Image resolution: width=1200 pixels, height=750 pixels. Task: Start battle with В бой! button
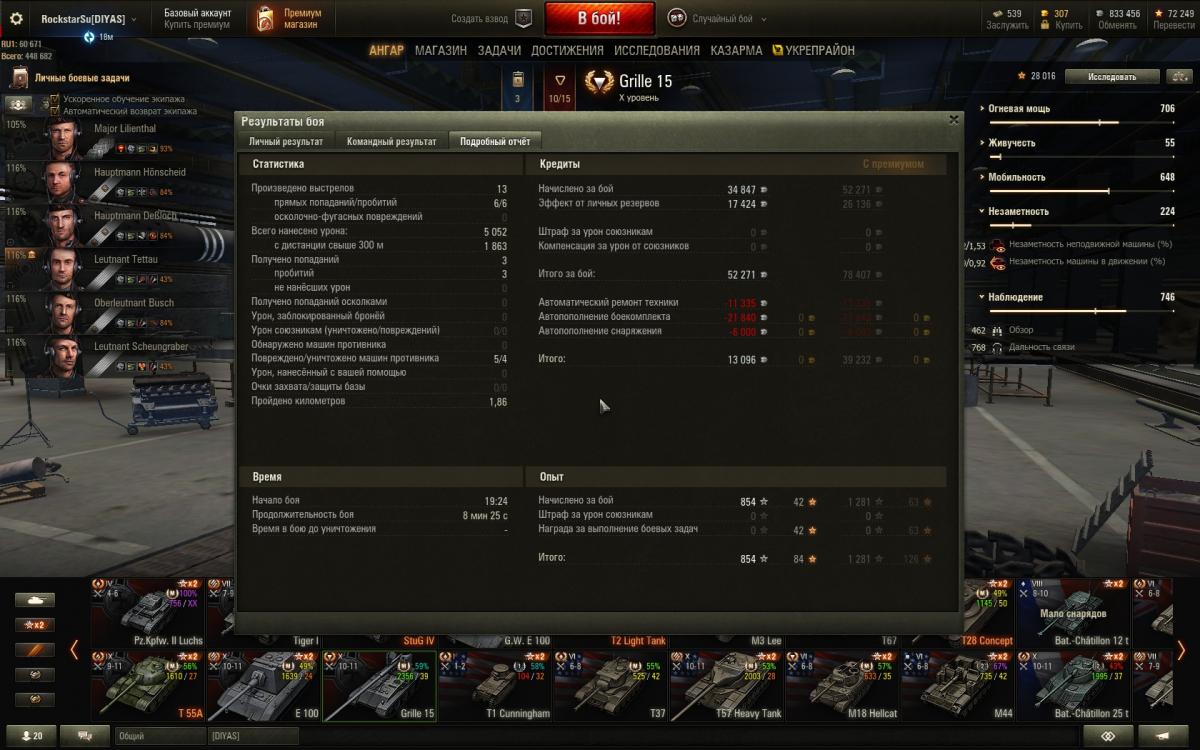tap(599, 18)
